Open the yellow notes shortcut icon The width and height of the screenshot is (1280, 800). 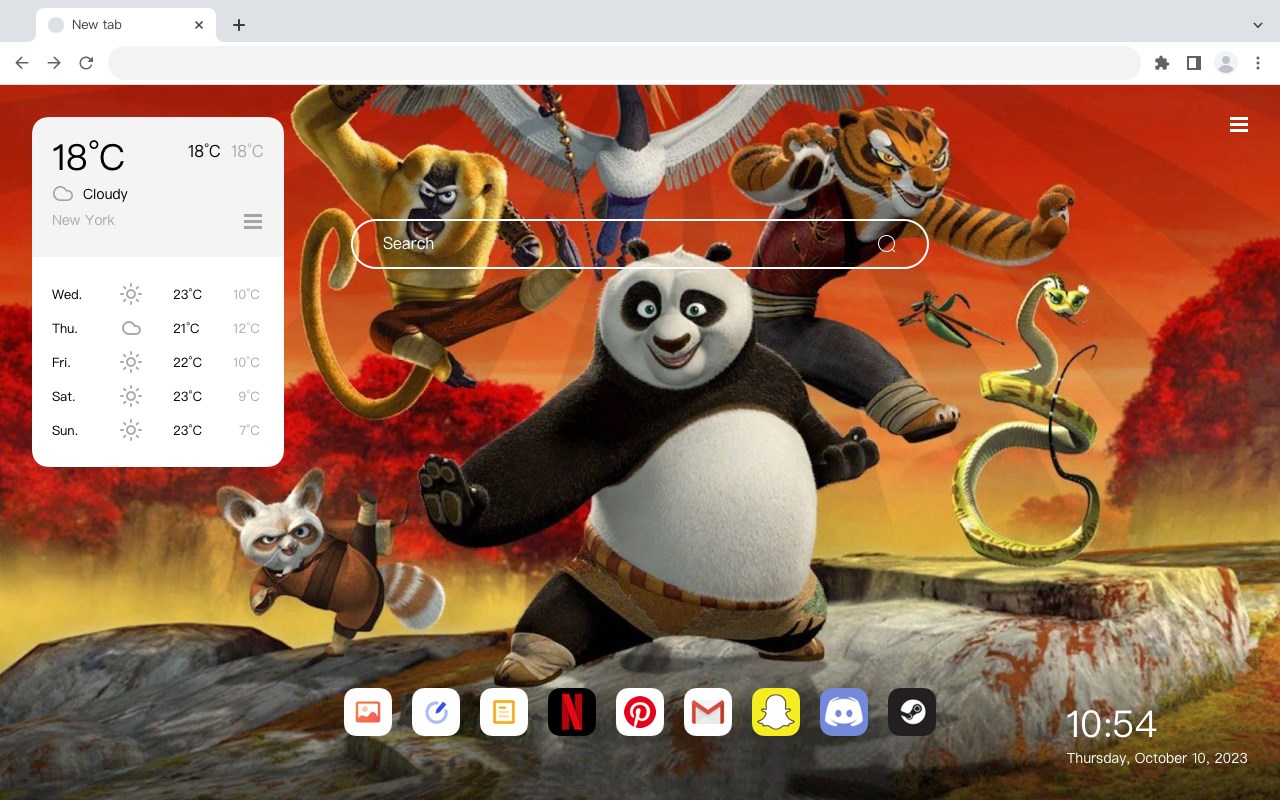[504, 712]
